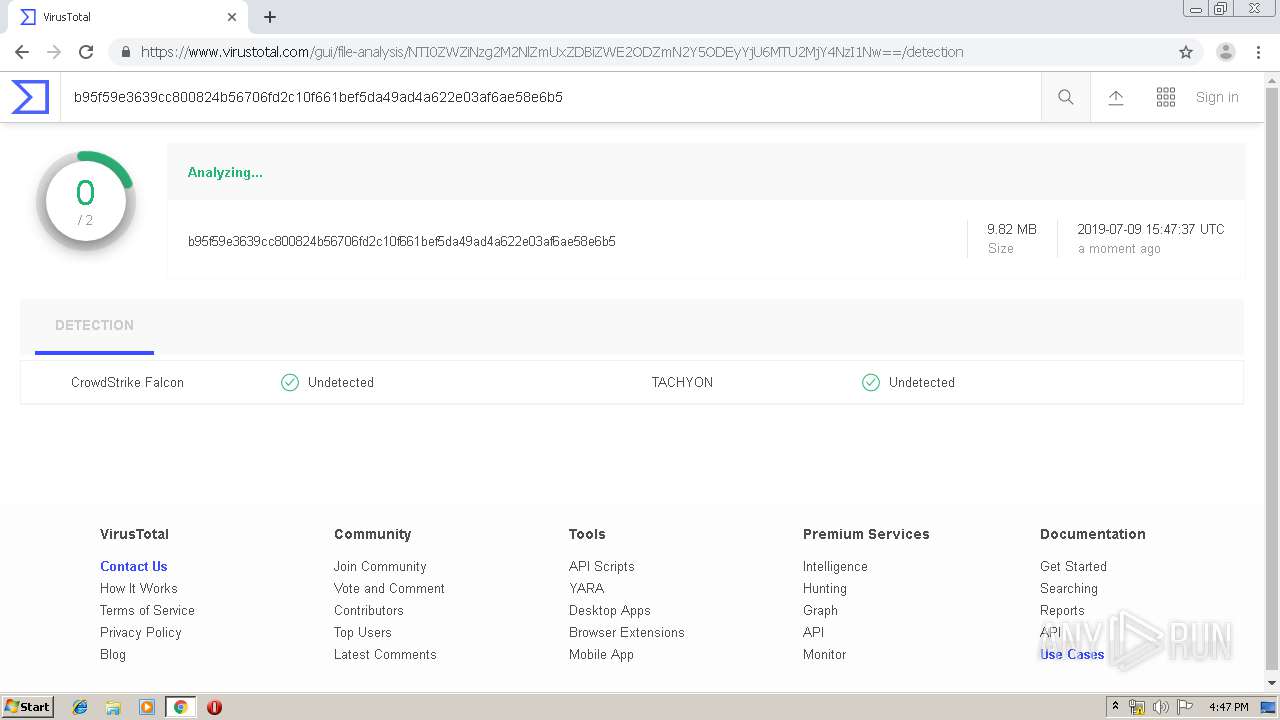Click the 2019-07-09 15:47:37 UTC timestamp
1280x720 pixels.
tap(1151, 229)
